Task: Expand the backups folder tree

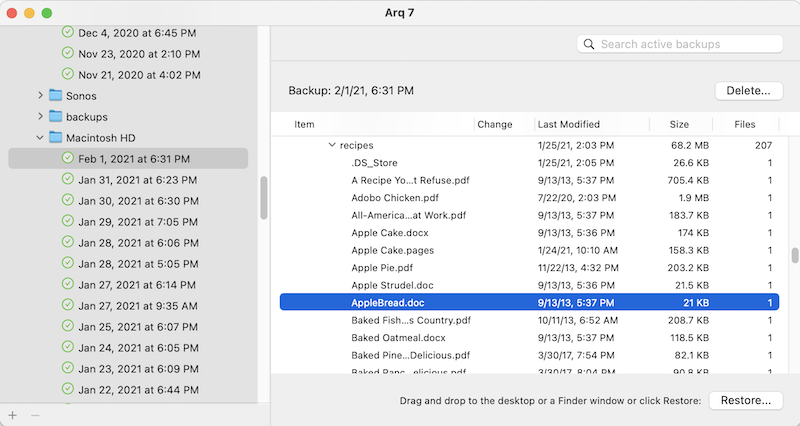Action: pos(41,117)
